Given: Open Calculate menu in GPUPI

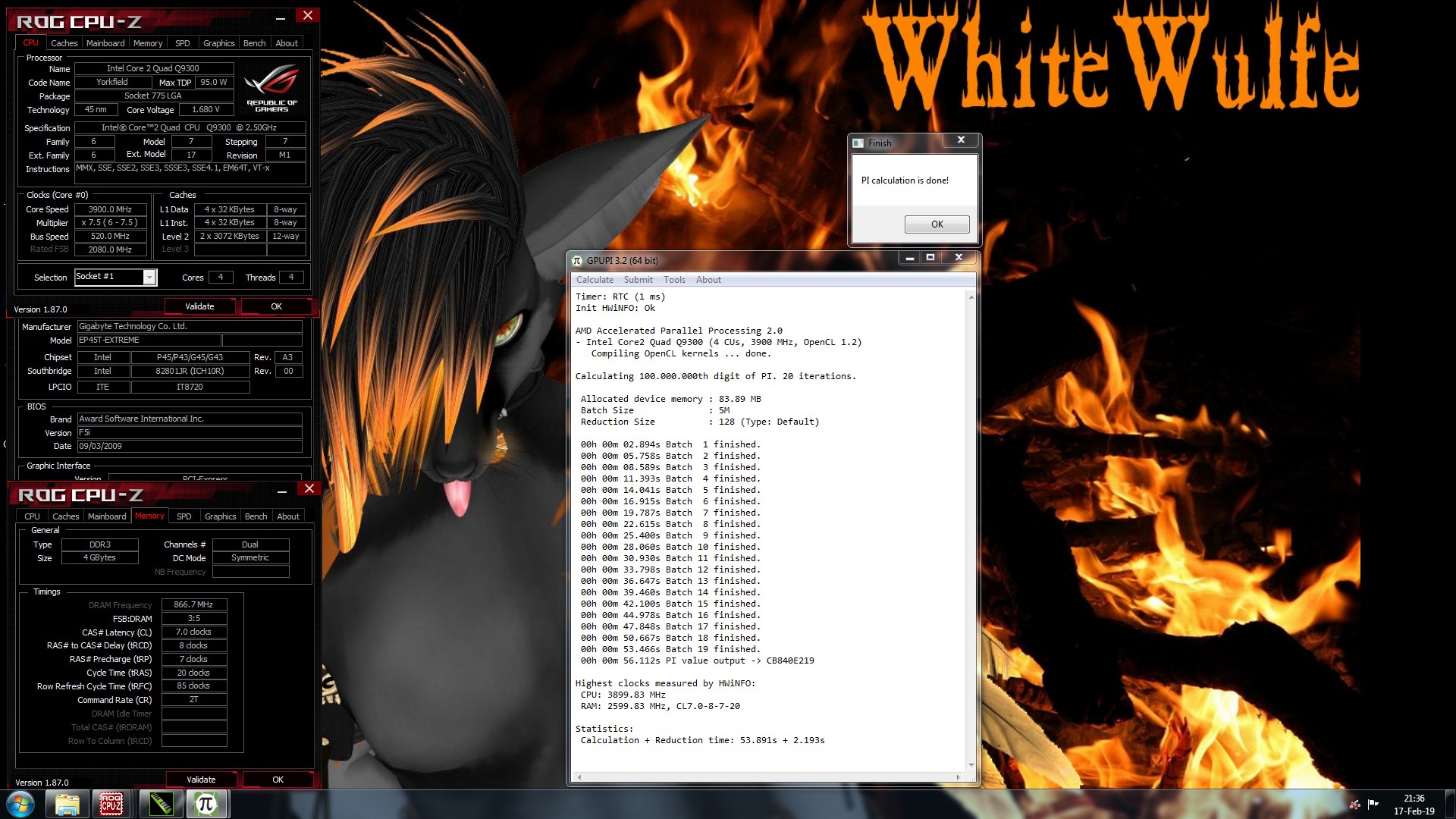Looking at the screenshot, I should [595, 280].
